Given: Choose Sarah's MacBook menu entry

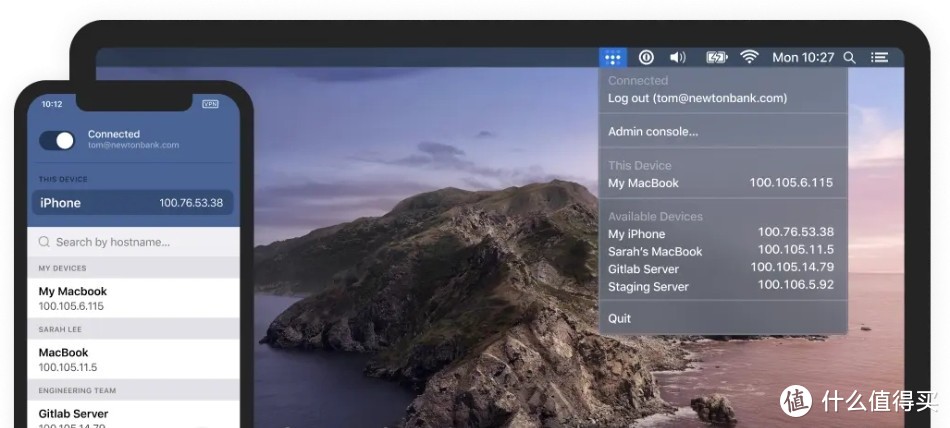Looking at the screenshot, I should coord(723,251).
